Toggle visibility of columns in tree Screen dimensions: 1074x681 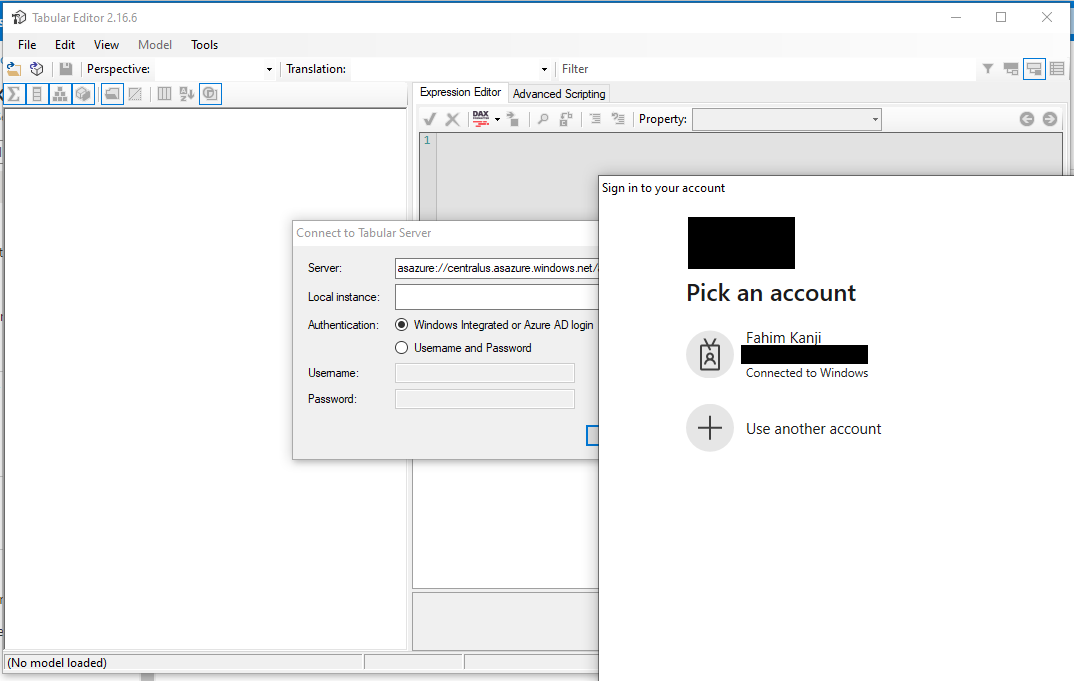click(37, 93)
